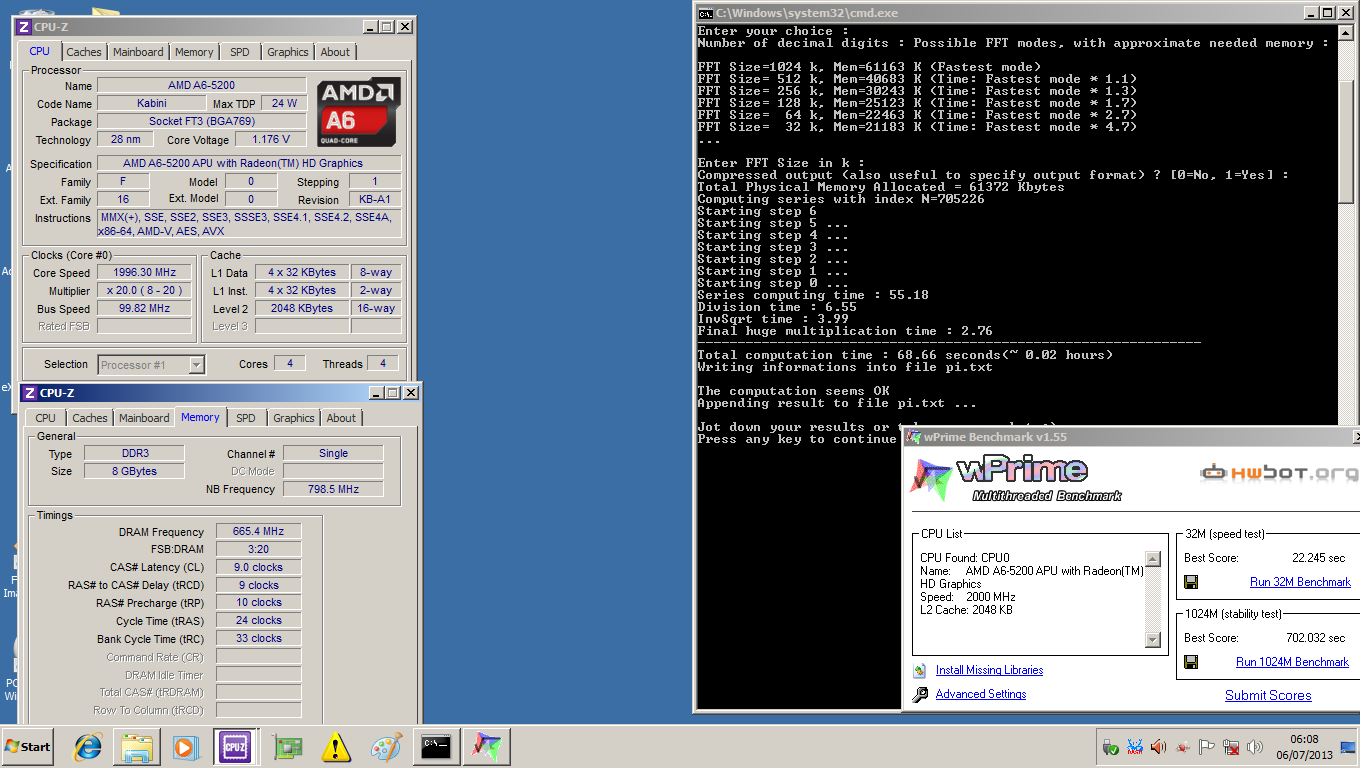This screenshot has width=1360, height=768.
Task: Click 'Total computation time : 68.66 seconds' line
Action: click(905, 355)
